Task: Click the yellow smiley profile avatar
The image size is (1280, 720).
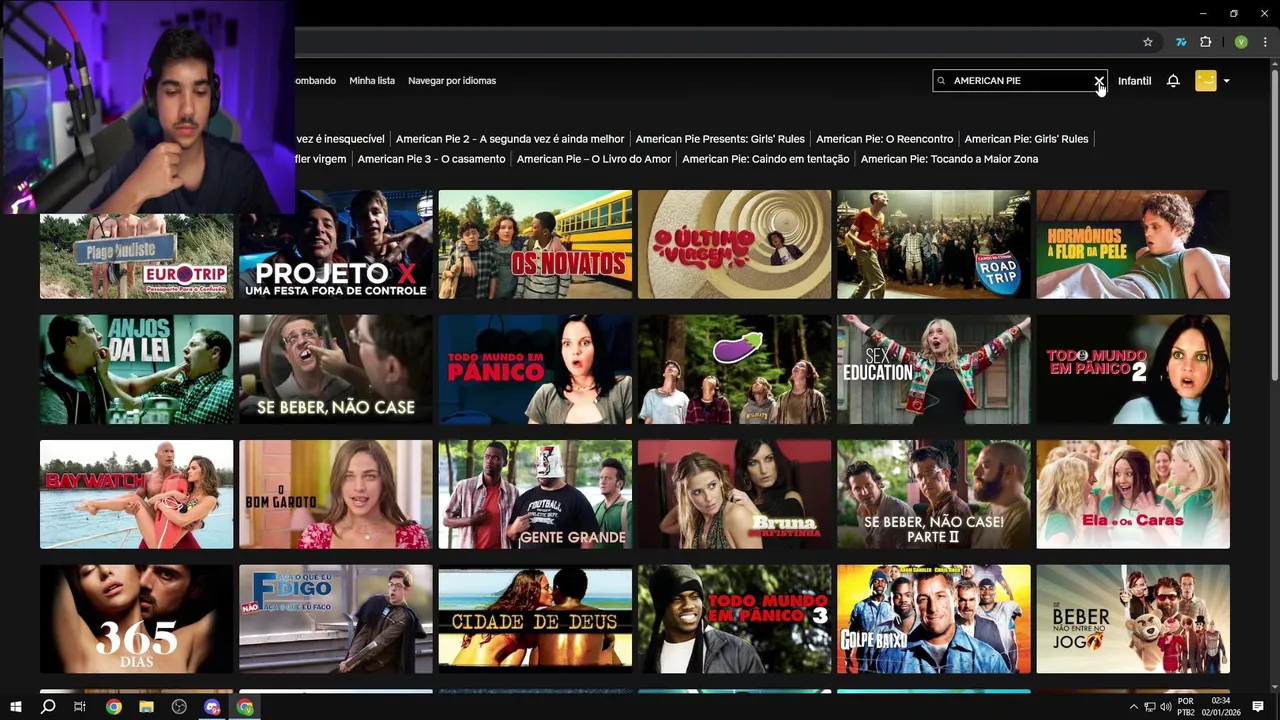Action: tap(1206, 81)
